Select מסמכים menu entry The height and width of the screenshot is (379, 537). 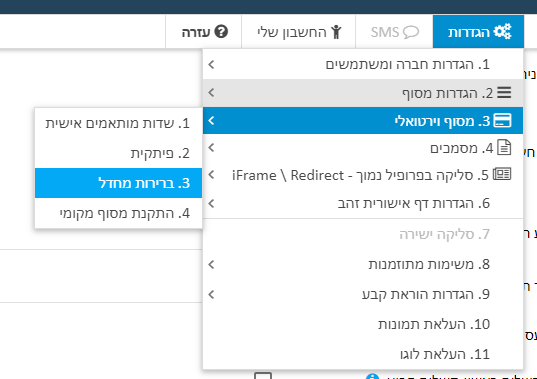click(363, 148)
